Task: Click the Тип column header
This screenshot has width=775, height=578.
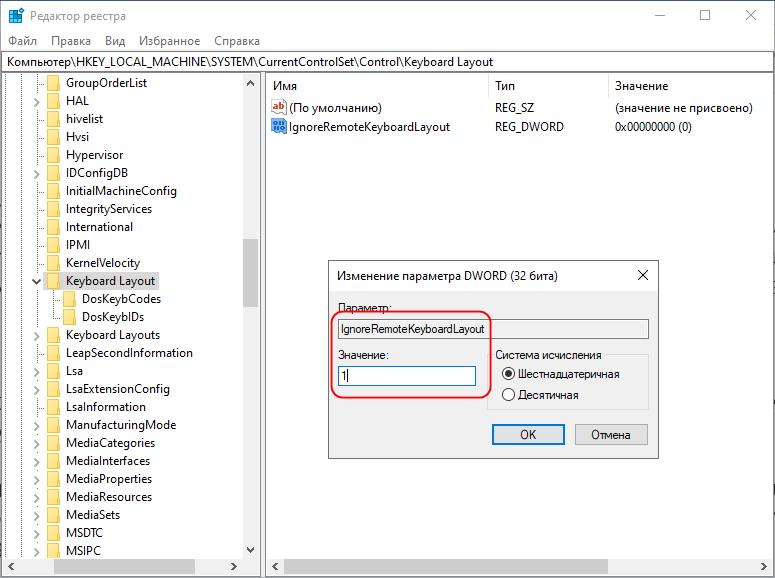Action: (548, 86)
